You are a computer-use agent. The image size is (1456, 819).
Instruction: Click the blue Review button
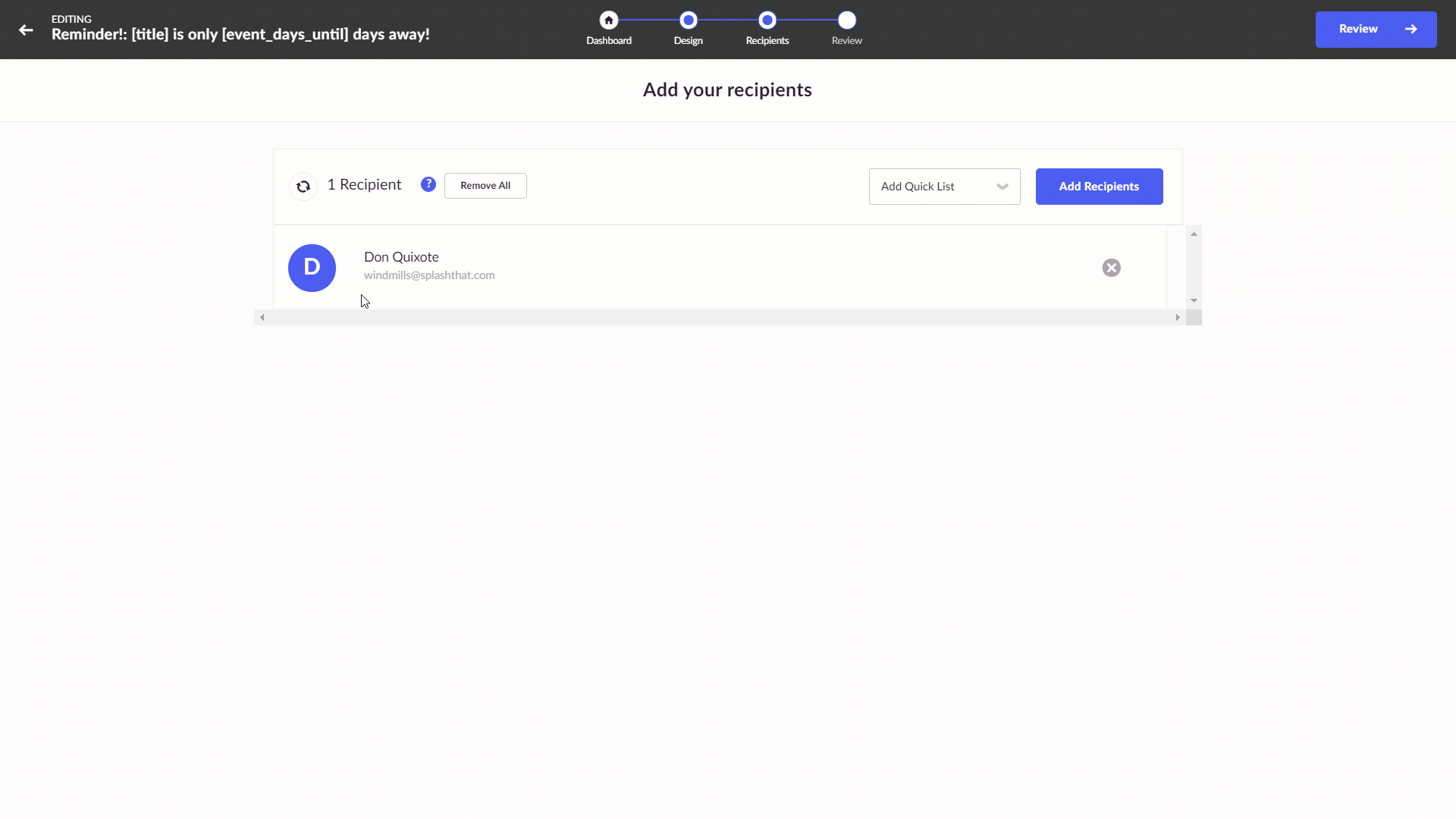coord(1376,30)
